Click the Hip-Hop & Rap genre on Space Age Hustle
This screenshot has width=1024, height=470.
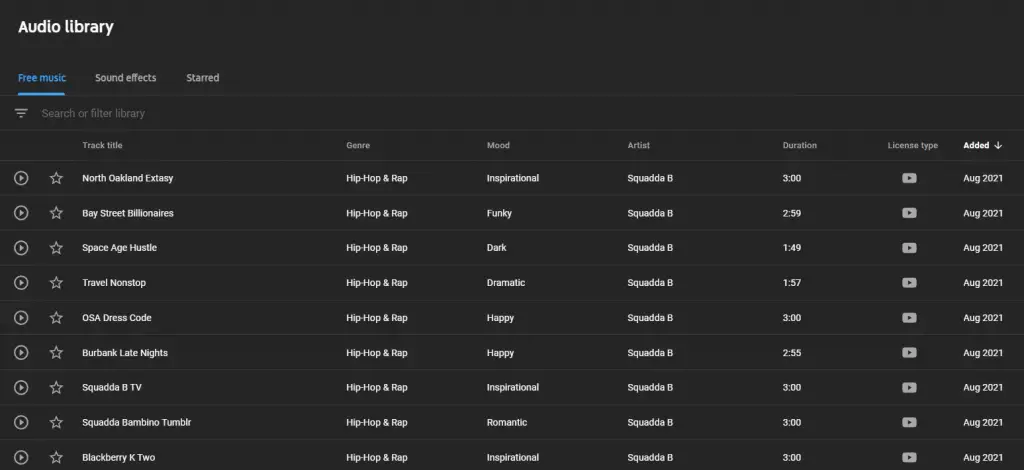pyautogui.click(x=377, y=247)
